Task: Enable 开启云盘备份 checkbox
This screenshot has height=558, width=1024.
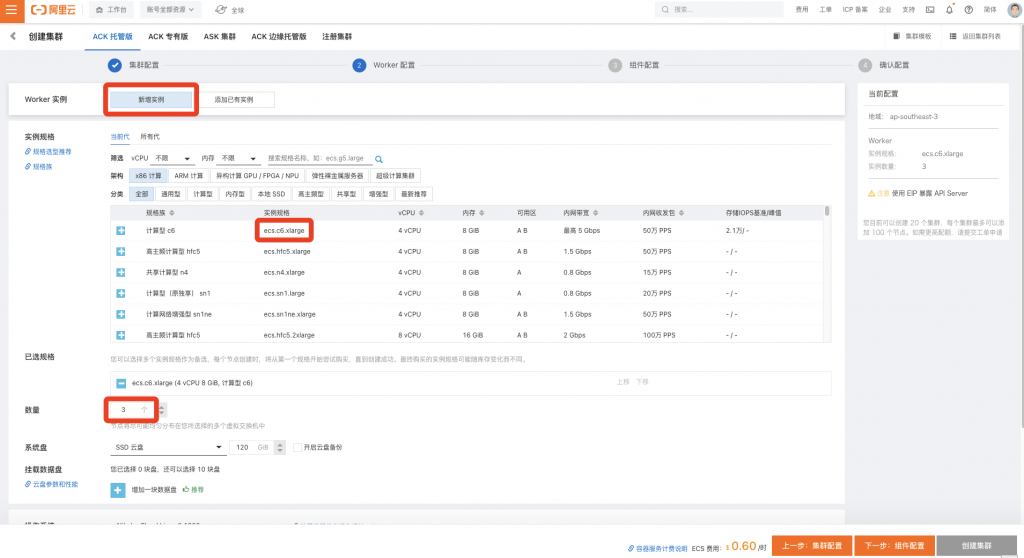Action: point(297,448)
